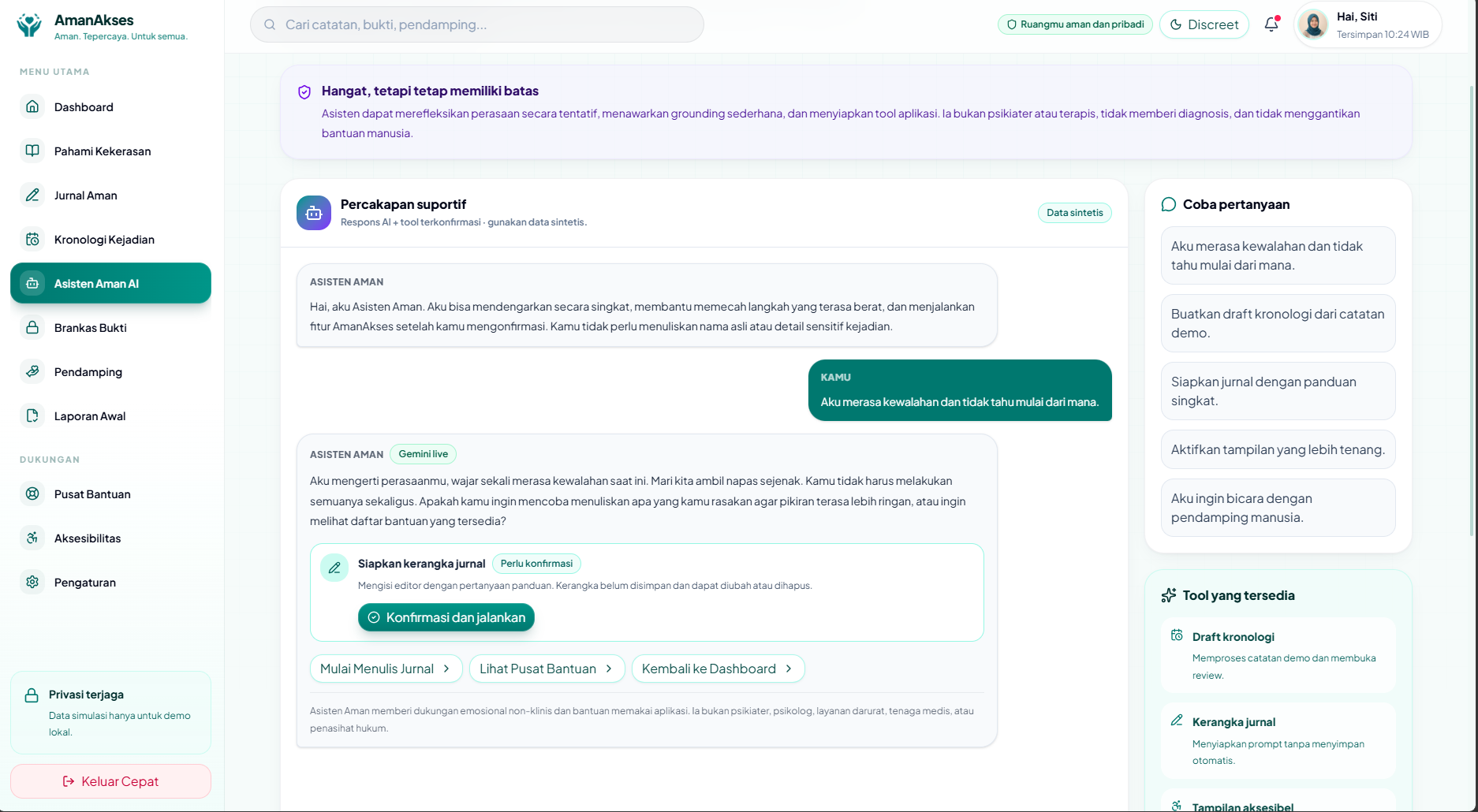Click Kembali ke Dashboard chip

[x=718, y=669]
